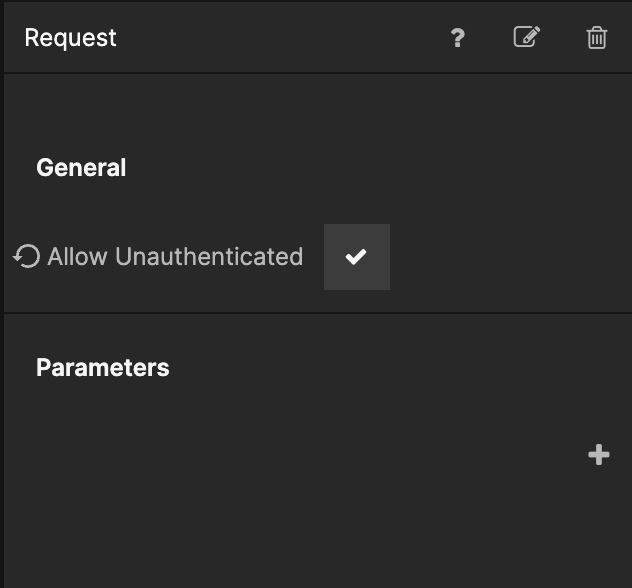Click the General section heading

81,168
